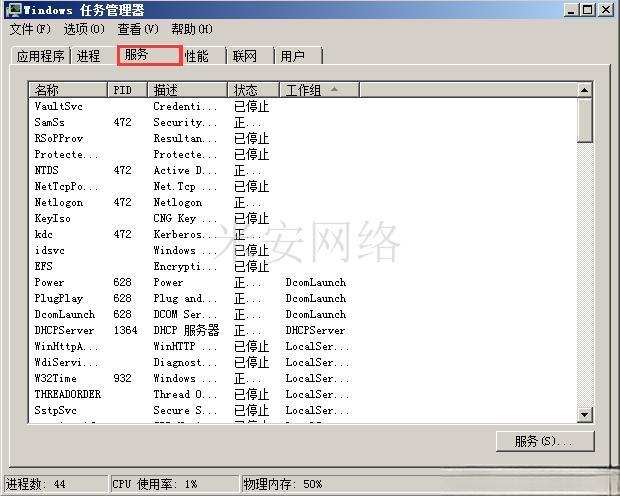Sort by the 描述 column header
The height and width of the screenshot is (496, 620).
click(x=187, y=90)
